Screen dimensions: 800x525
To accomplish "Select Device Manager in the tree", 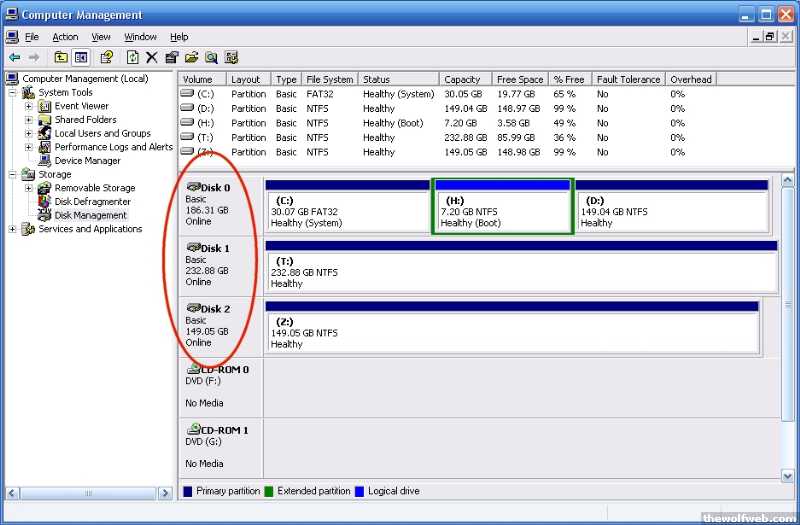I will pyautogui.click(x=87, y=160).
